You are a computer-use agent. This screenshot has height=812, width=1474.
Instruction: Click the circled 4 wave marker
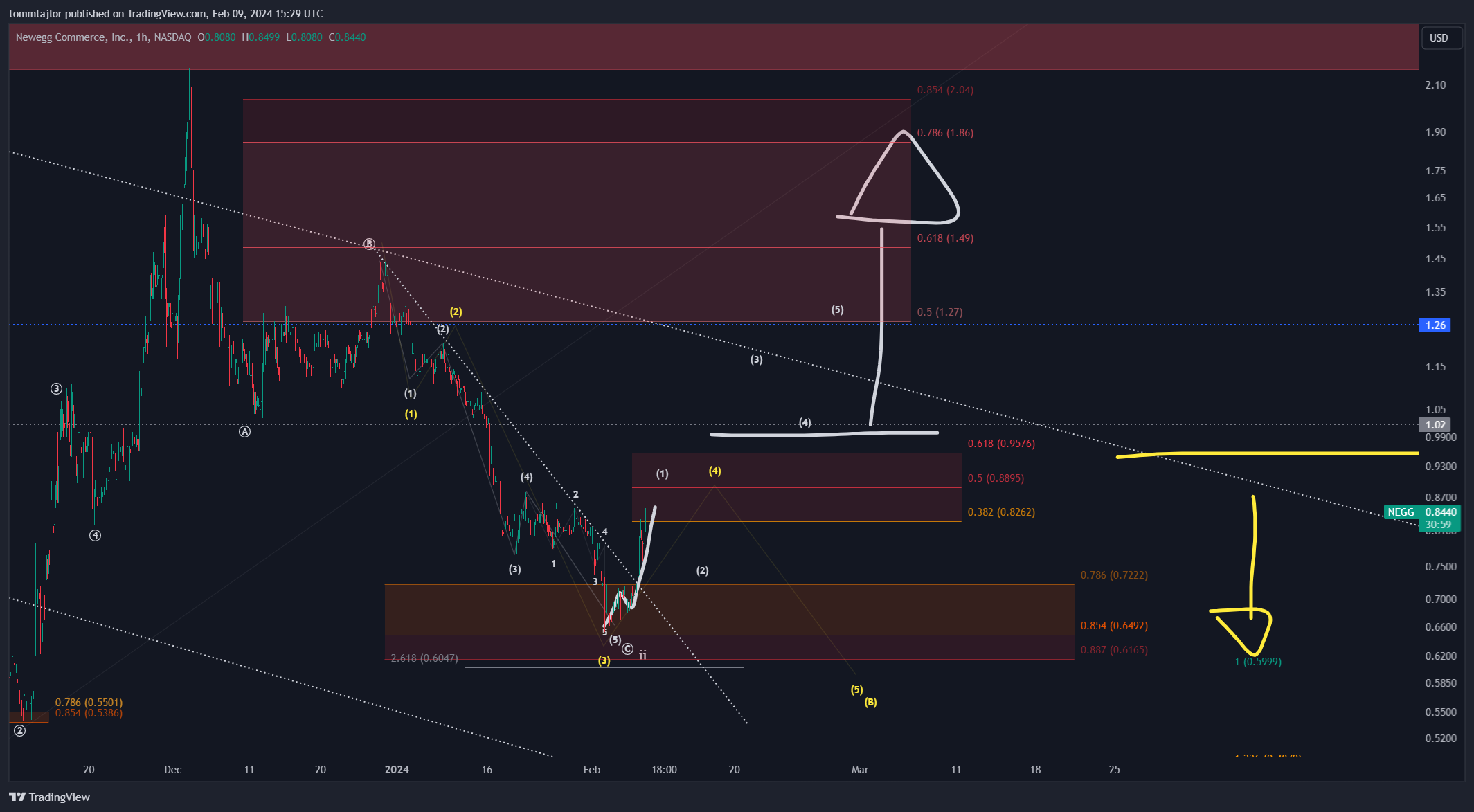(95, 535)
